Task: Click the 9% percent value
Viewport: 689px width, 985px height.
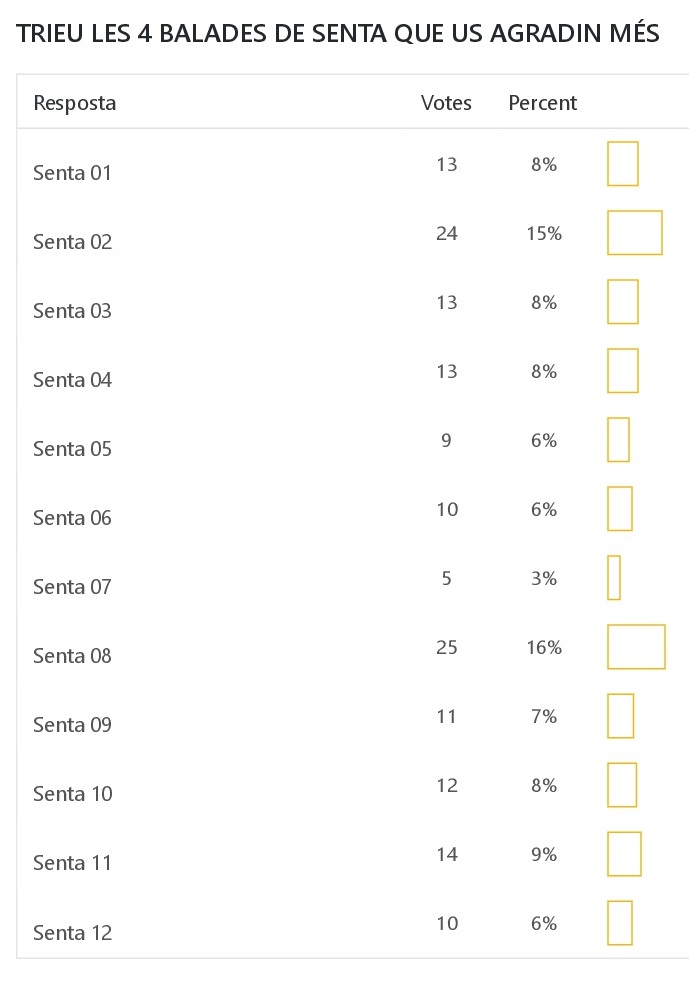Action: [x=544, y=855]
